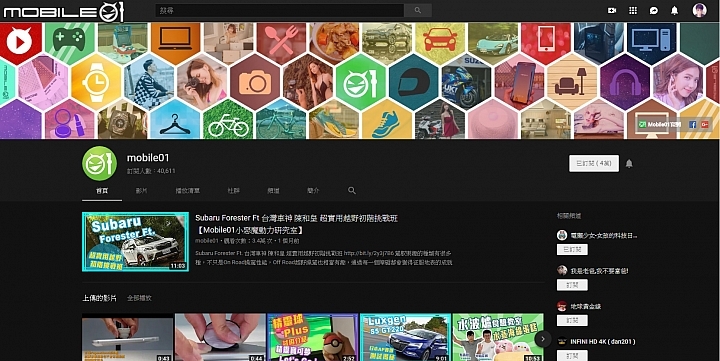Image resolution: width=720 pixels, height=361 pixels.
Task: Show next videos with the carousel arrow
Action: point(543,339)
